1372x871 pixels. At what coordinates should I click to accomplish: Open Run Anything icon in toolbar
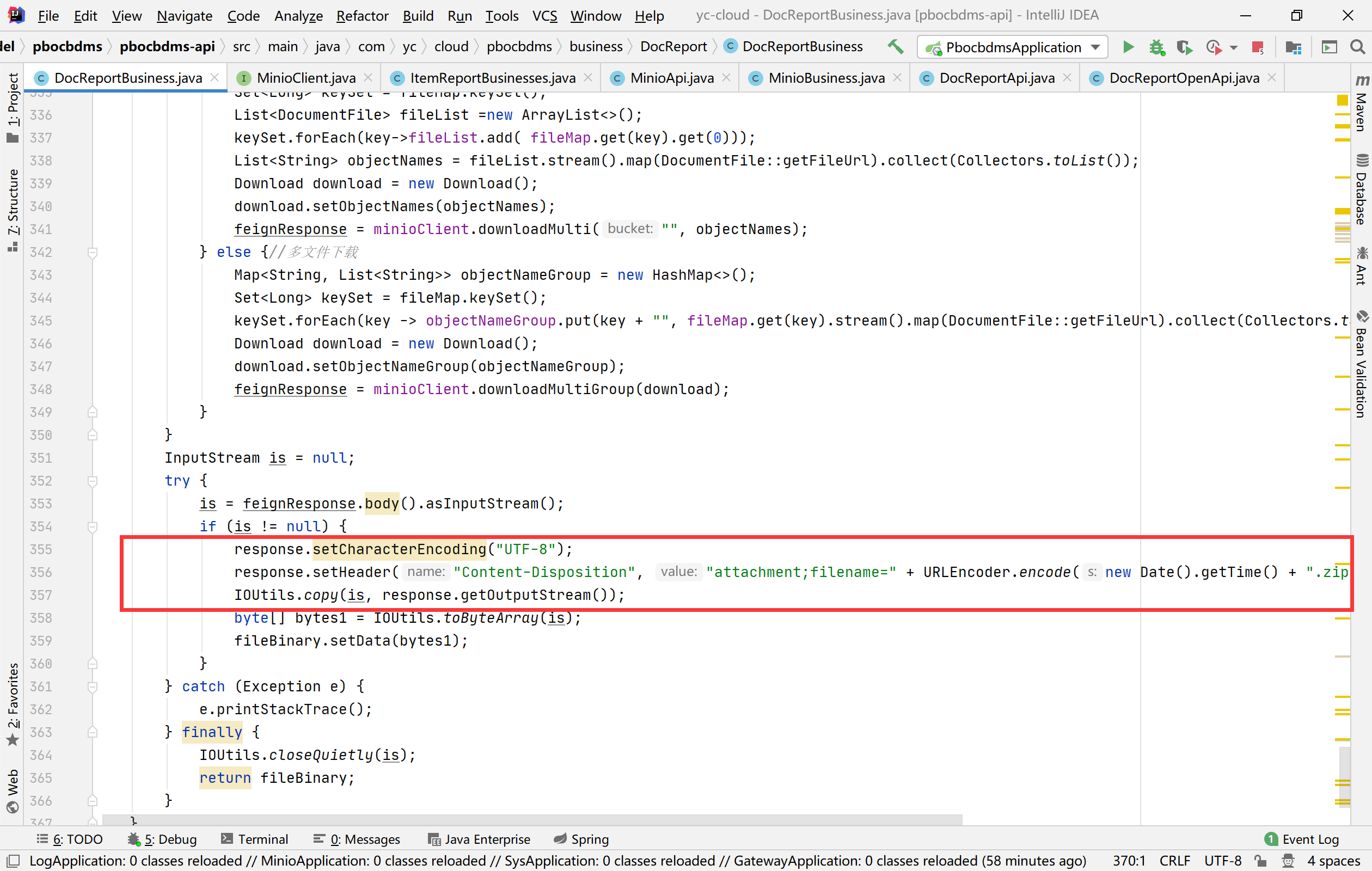point(1328,47)
